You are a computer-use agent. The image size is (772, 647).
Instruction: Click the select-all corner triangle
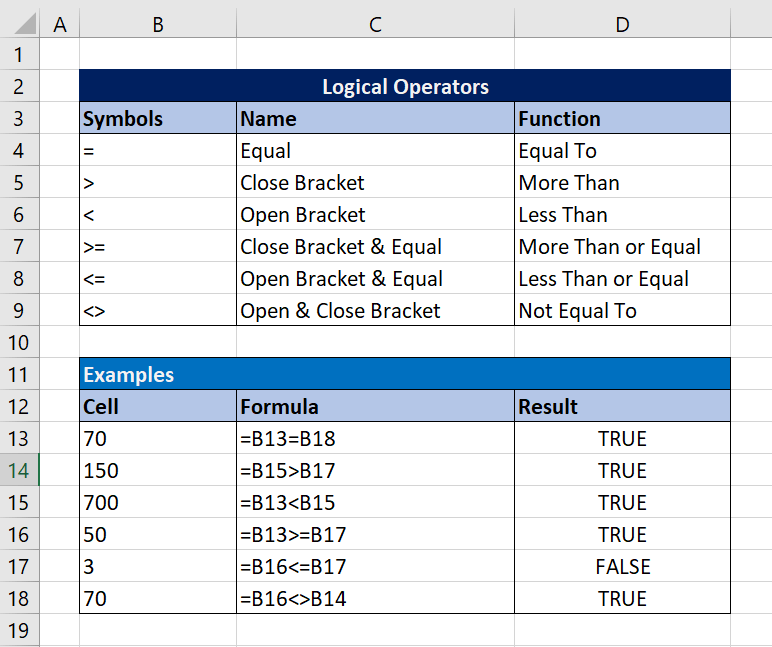(20, 24)
